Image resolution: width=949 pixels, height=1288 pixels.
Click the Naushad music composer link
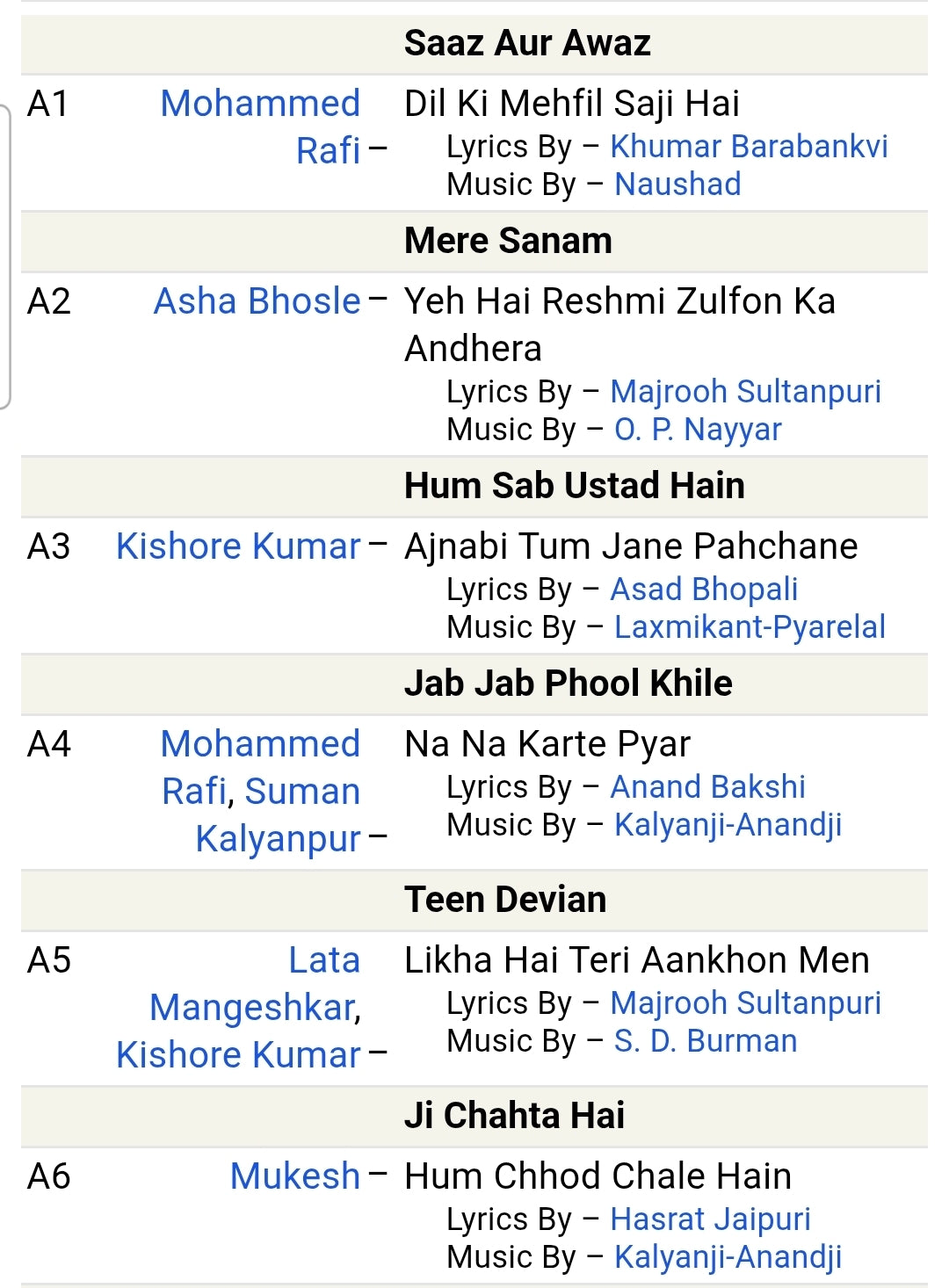tap(677, 185)
